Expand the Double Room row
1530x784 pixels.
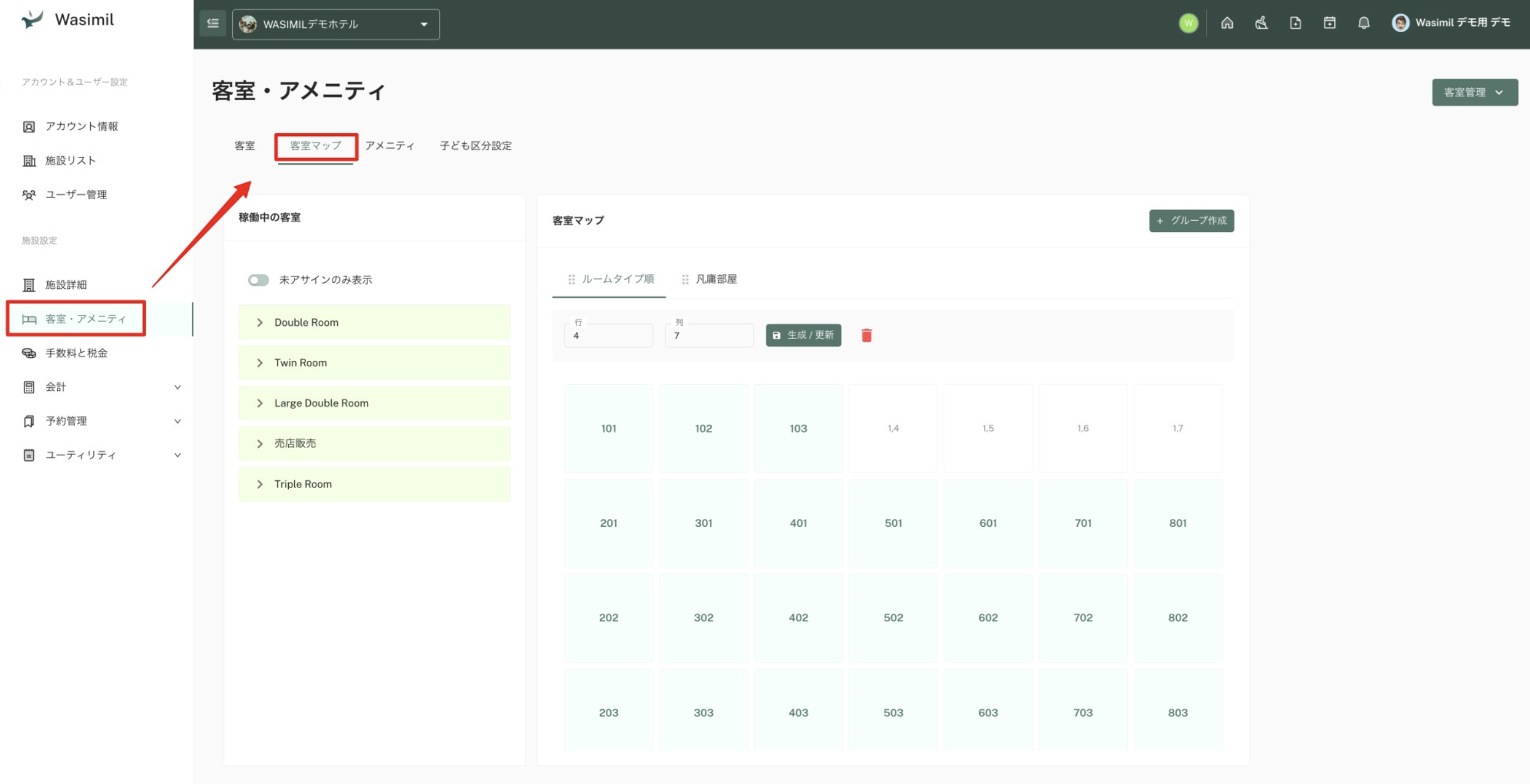(x=260, y=323)
